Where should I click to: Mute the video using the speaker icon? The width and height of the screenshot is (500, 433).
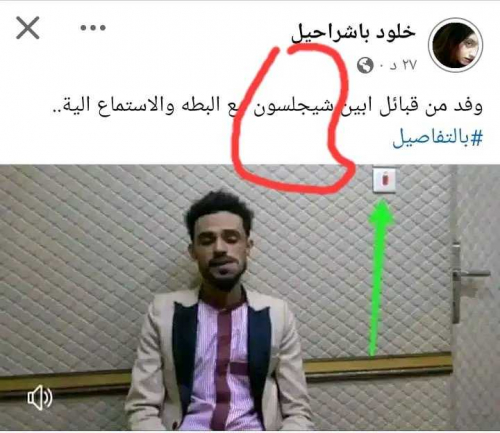point(40,397)
